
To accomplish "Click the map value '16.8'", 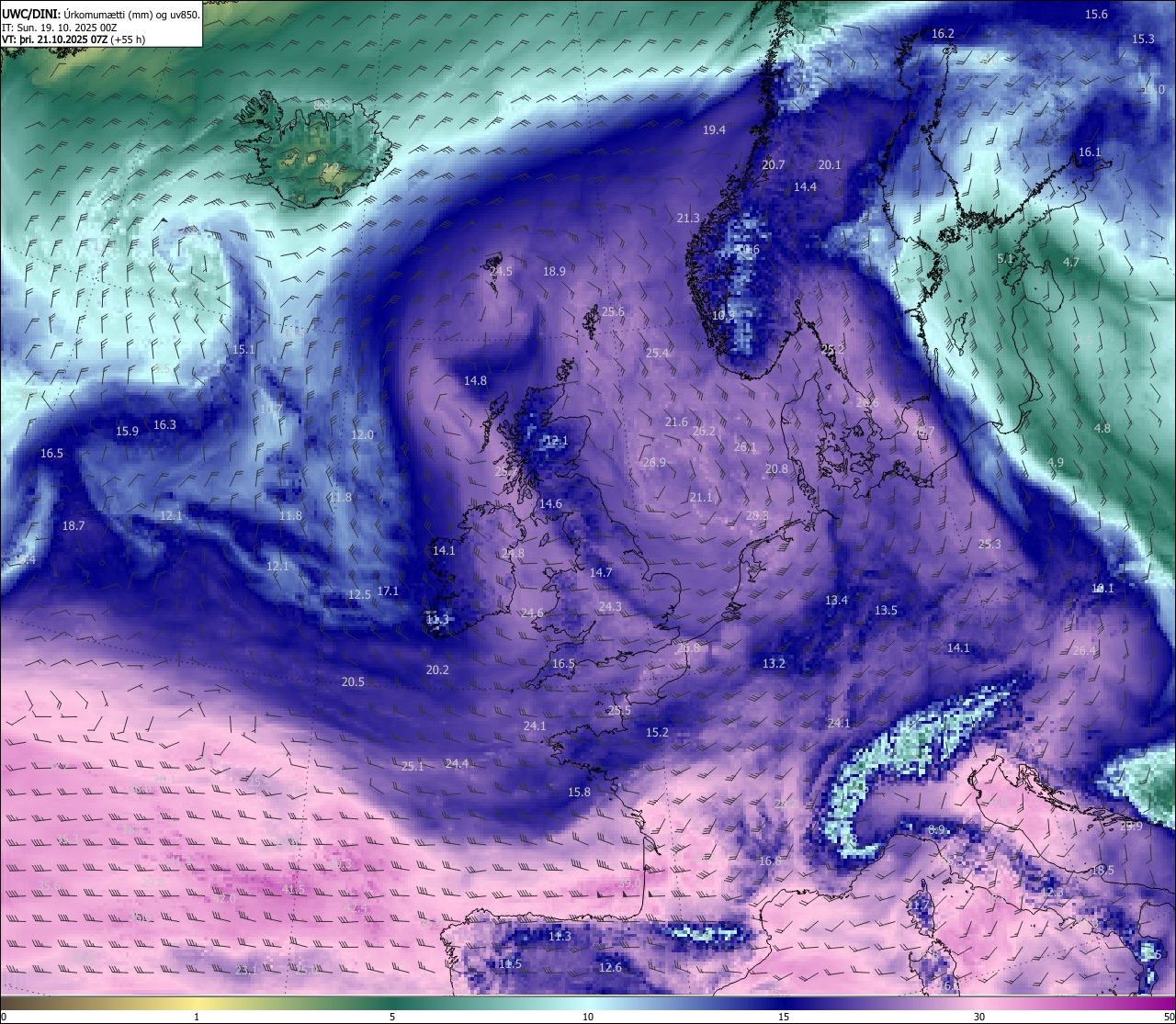I will 770,861.
